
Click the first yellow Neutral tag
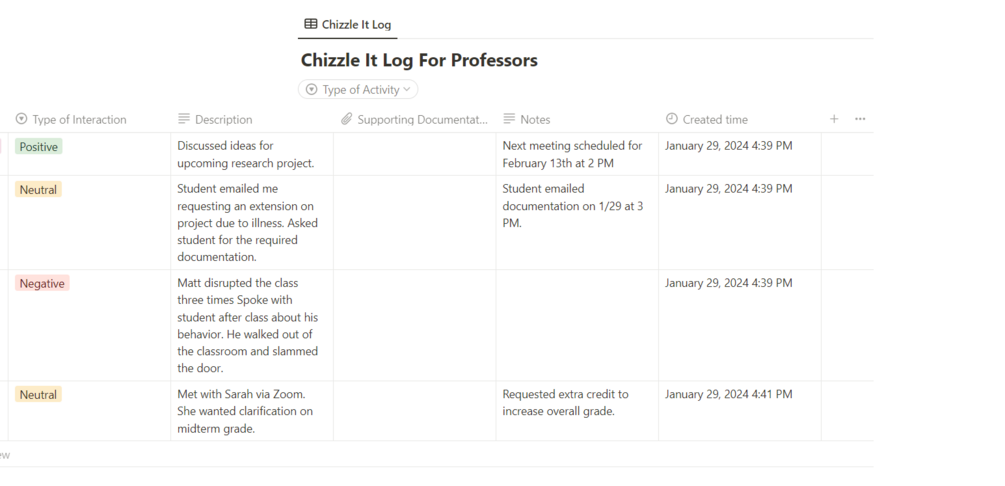(38, 190)
